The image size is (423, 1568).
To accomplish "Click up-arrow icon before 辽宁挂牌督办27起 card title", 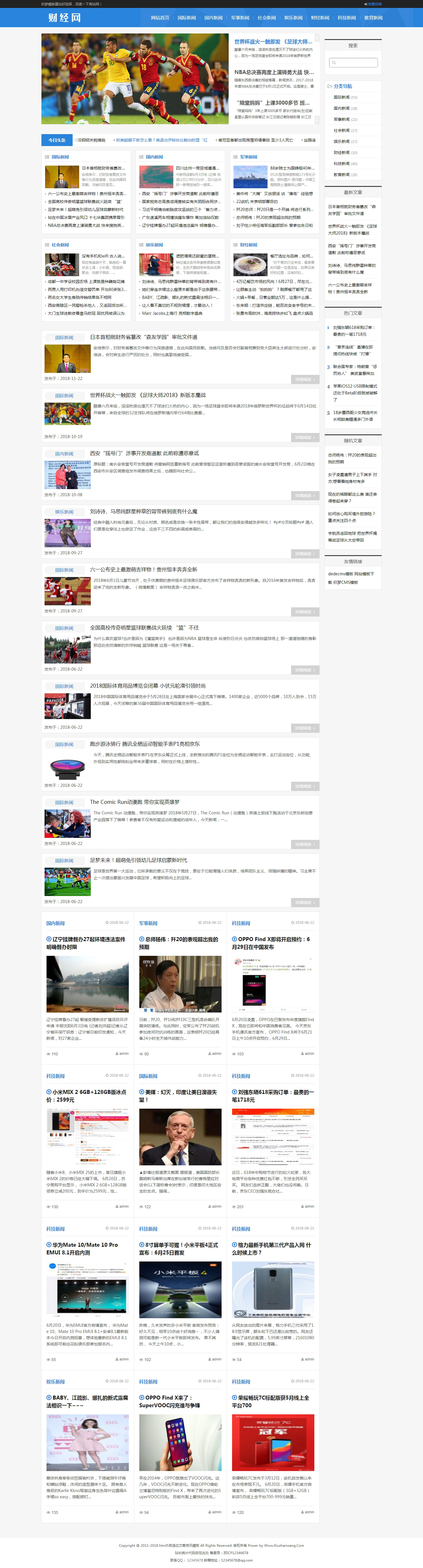I will (x=49, y=939).
